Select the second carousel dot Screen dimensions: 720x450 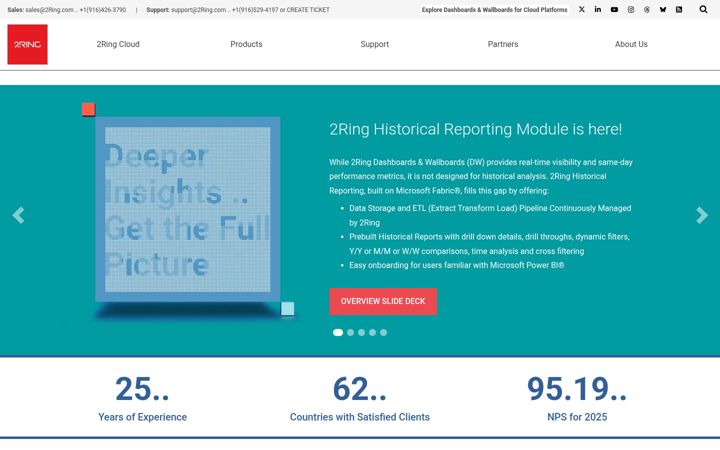tap(350, 332)
